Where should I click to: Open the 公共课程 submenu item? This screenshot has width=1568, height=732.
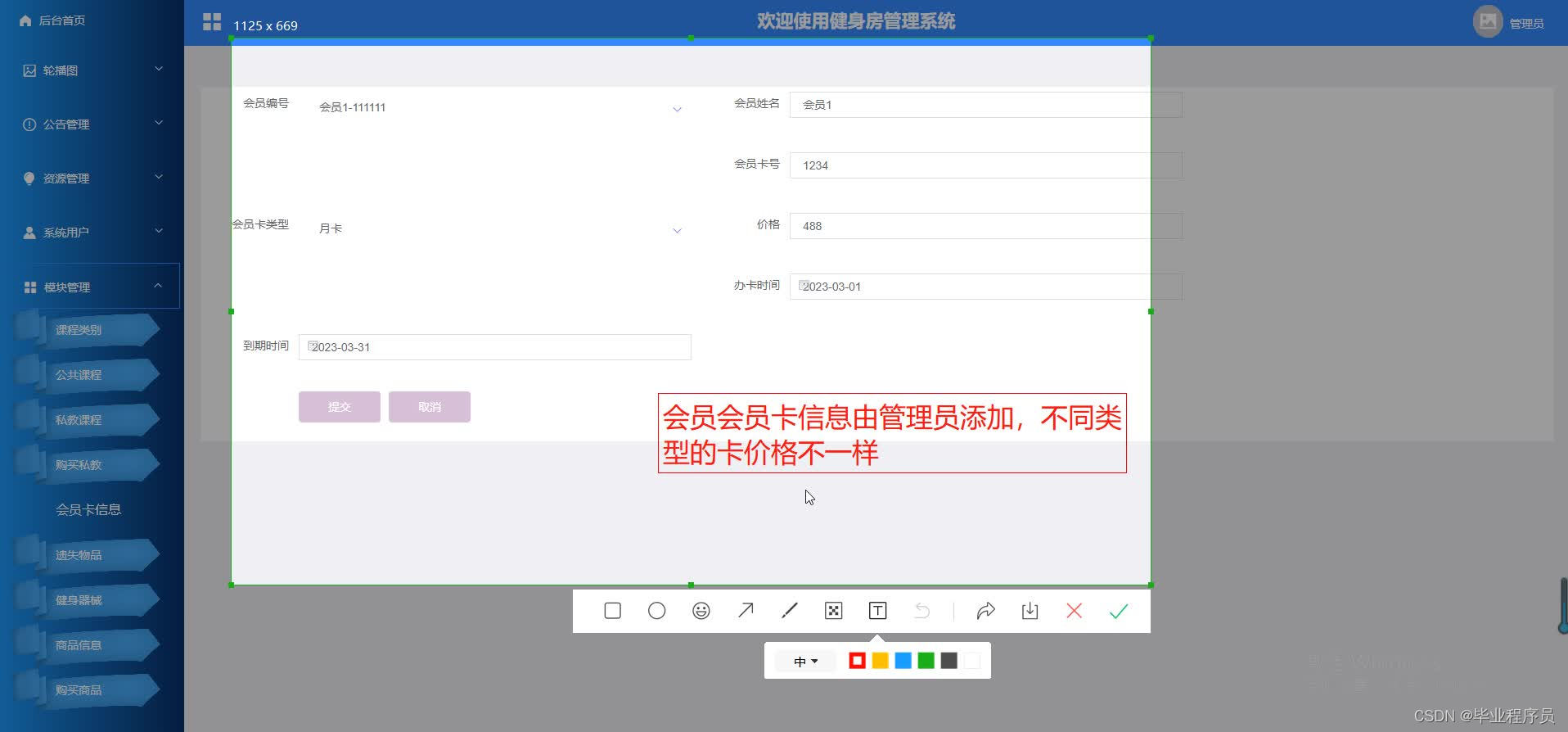click(88, 375)
